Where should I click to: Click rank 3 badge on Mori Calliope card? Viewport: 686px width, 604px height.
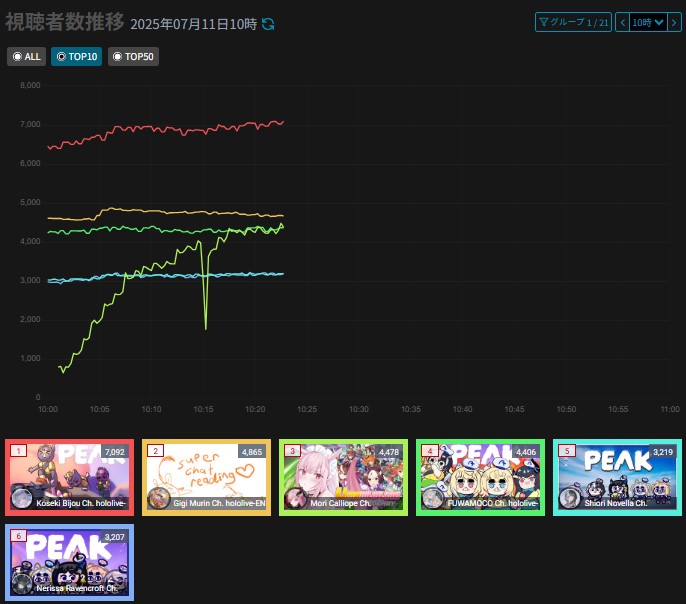tap(292, 450)
